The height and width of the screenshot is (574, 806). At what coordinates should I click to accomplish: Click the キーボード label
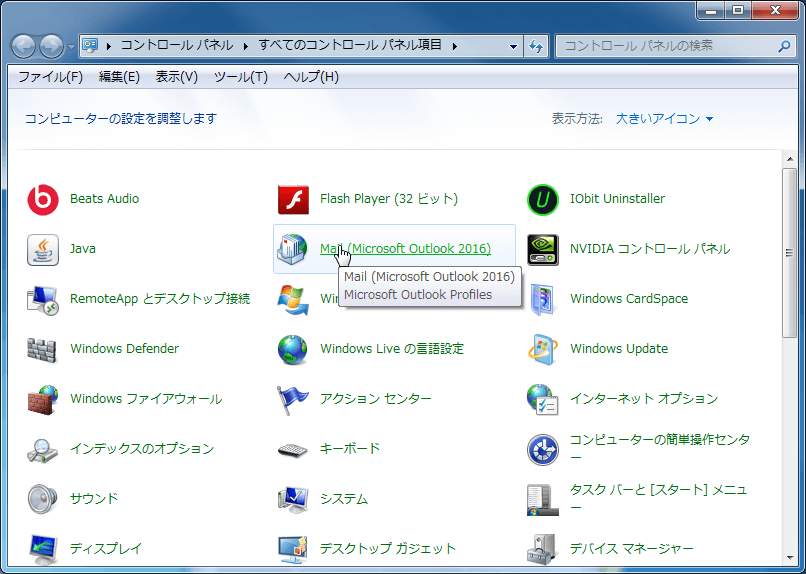click(350, 449)
